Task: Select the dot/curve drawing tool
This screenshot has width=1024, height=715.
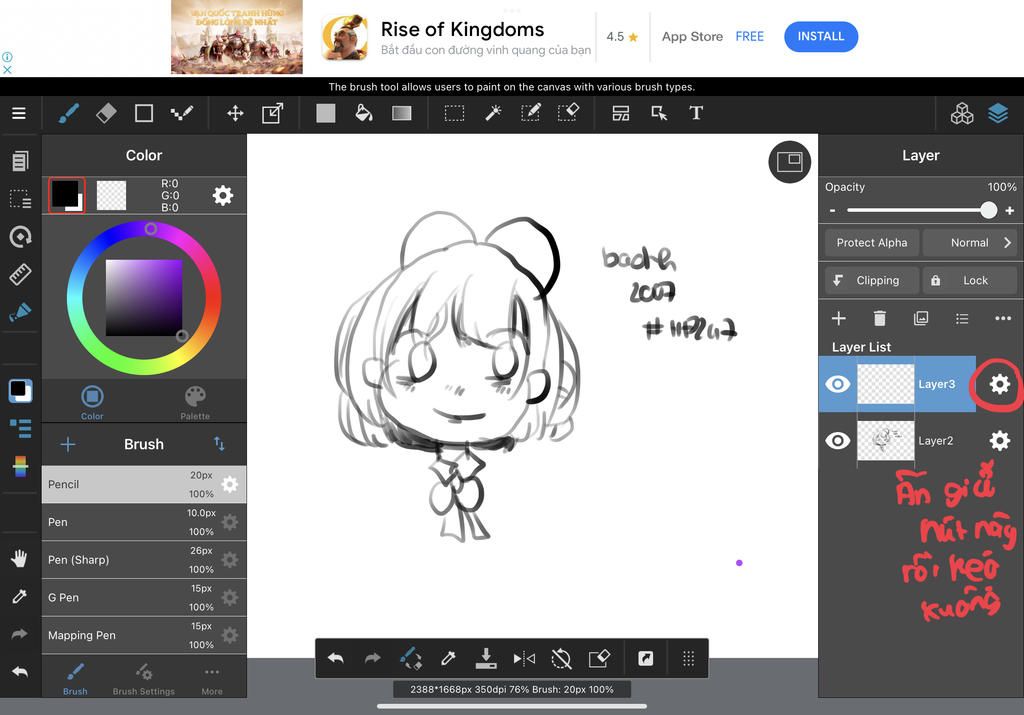Action: pyautogui.click(x=182, y=114)
